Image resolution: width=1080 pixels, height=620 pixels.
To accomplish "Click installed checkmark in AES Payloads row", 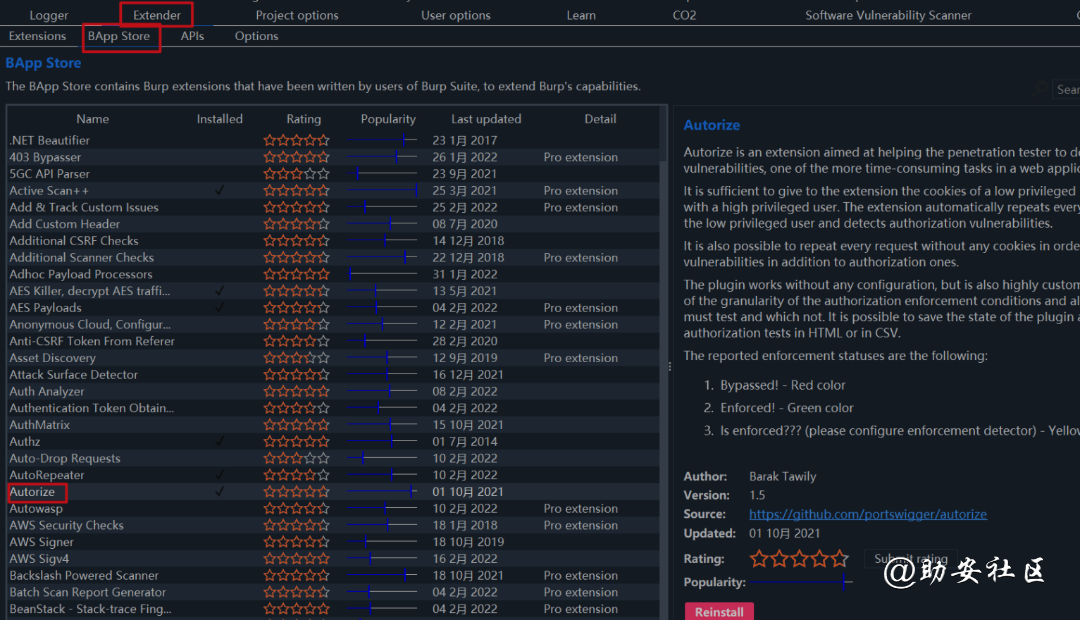I will (219, 307).
